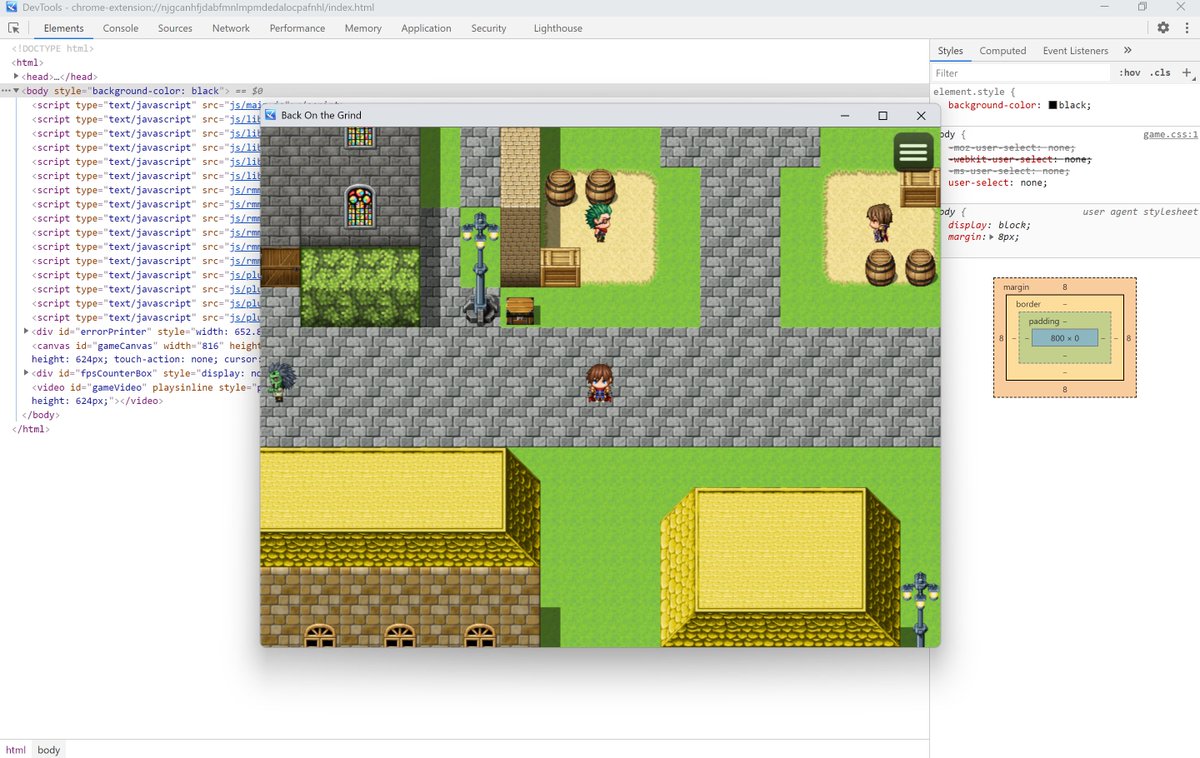Click the Back On the Grind window icon
This screenshot has width=1200, height=758.
(270, 115)
